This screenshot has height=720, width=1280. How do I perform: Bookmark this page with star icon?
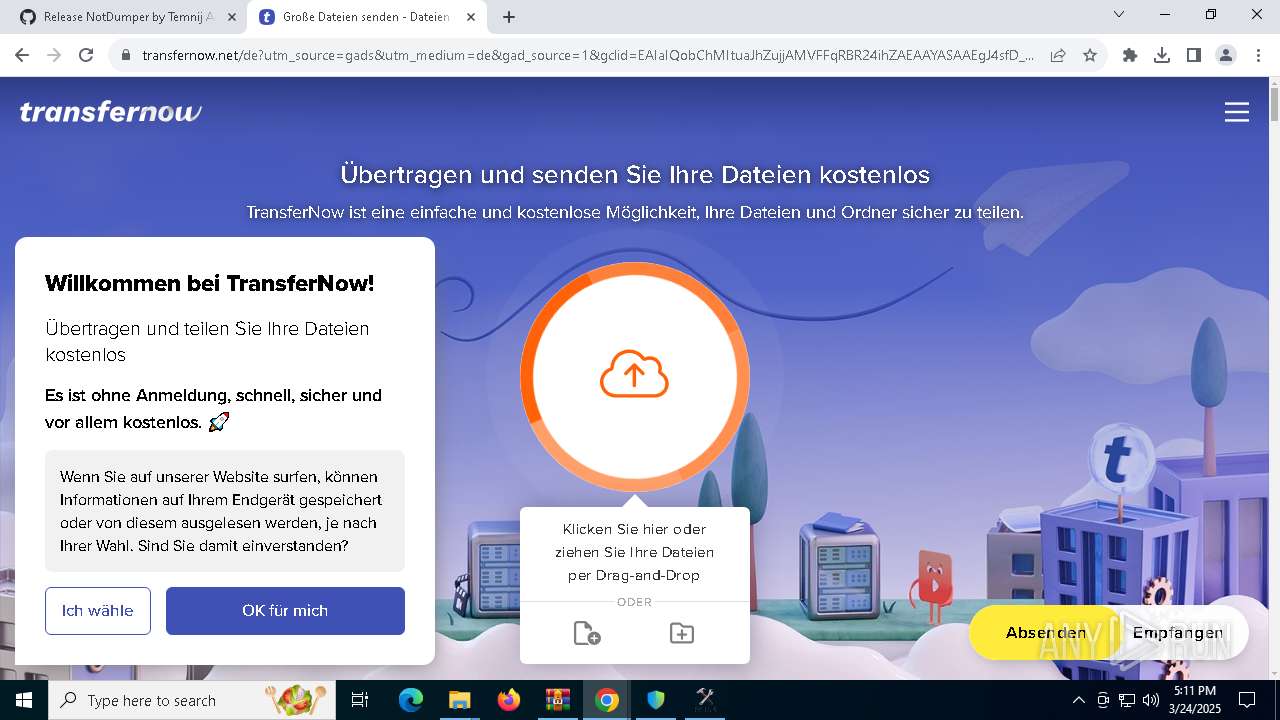click(1090, 55)
